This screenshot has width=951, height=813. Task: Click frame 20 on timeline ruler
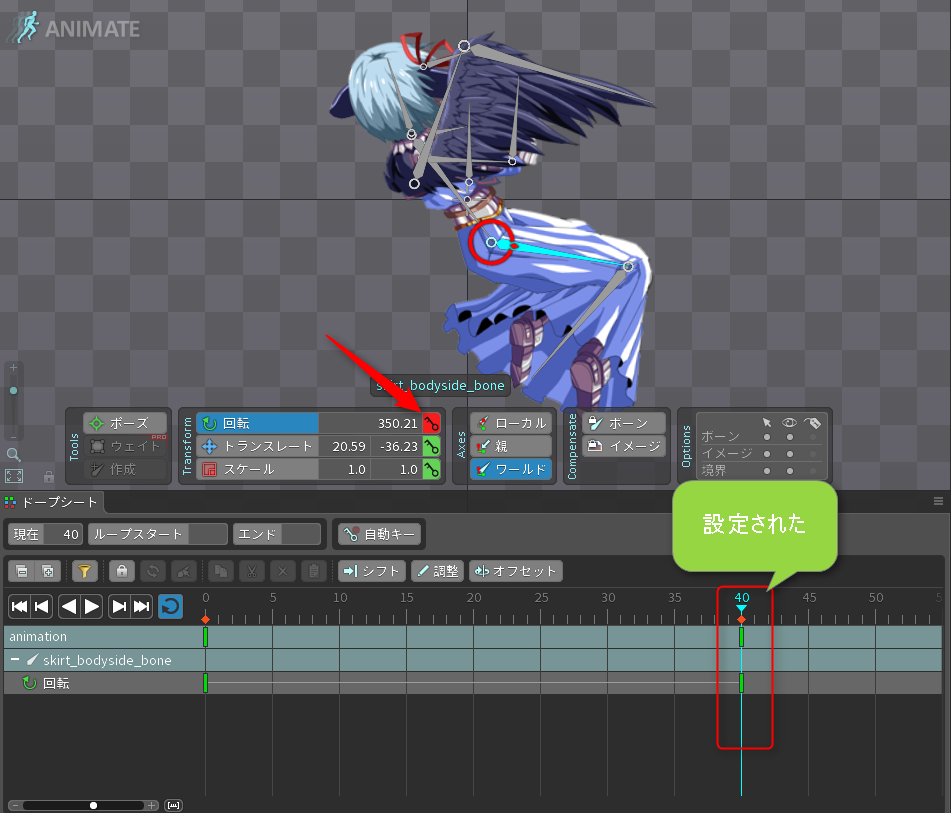click(474, 598)
